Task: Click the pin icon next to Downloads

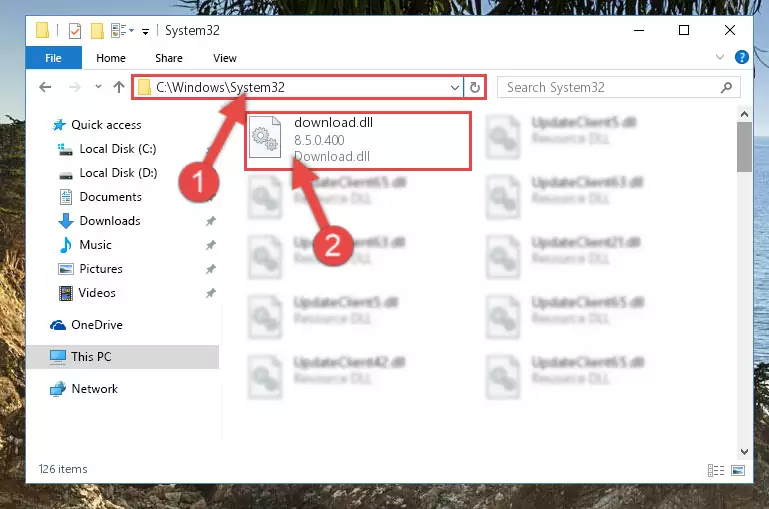Action: coord(210,221)
